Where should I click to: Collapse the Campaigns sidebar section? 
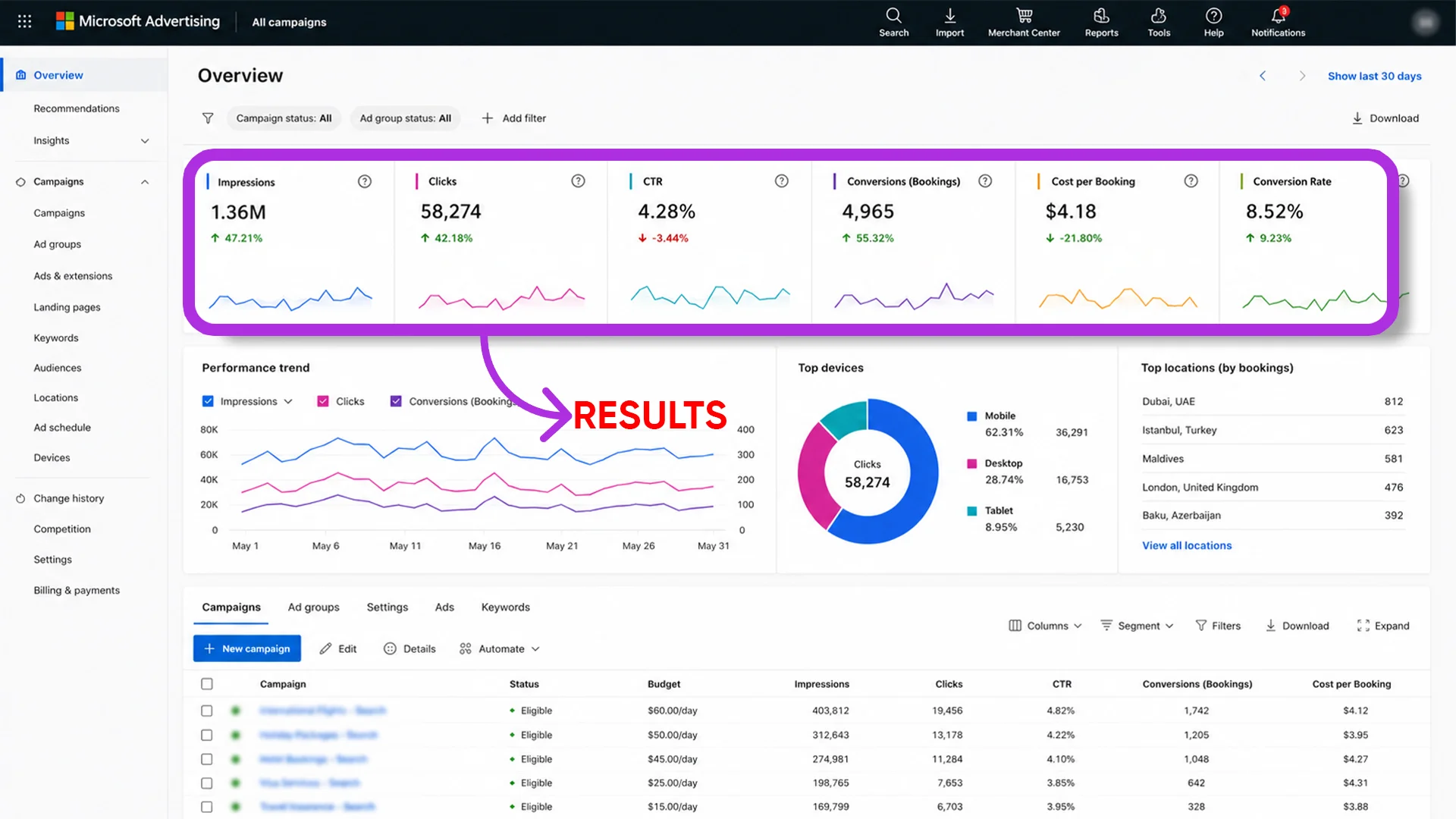click(x=145, y=182)
